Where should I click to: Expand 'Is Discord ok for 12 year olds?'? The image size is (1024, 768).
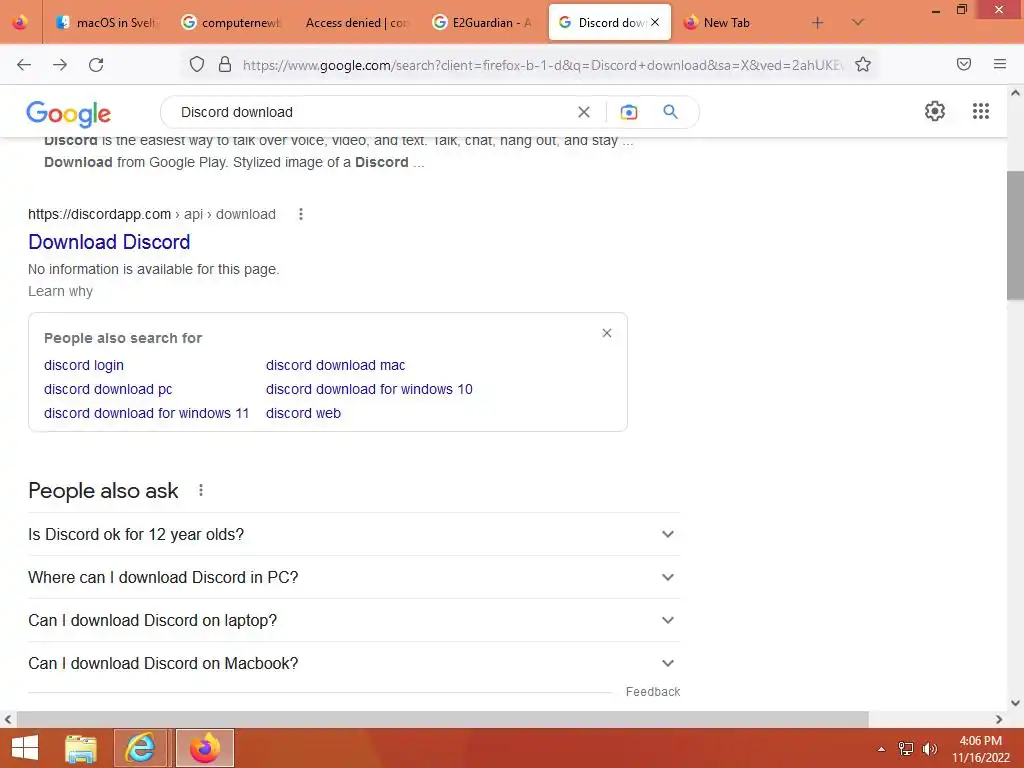point(354,534)
